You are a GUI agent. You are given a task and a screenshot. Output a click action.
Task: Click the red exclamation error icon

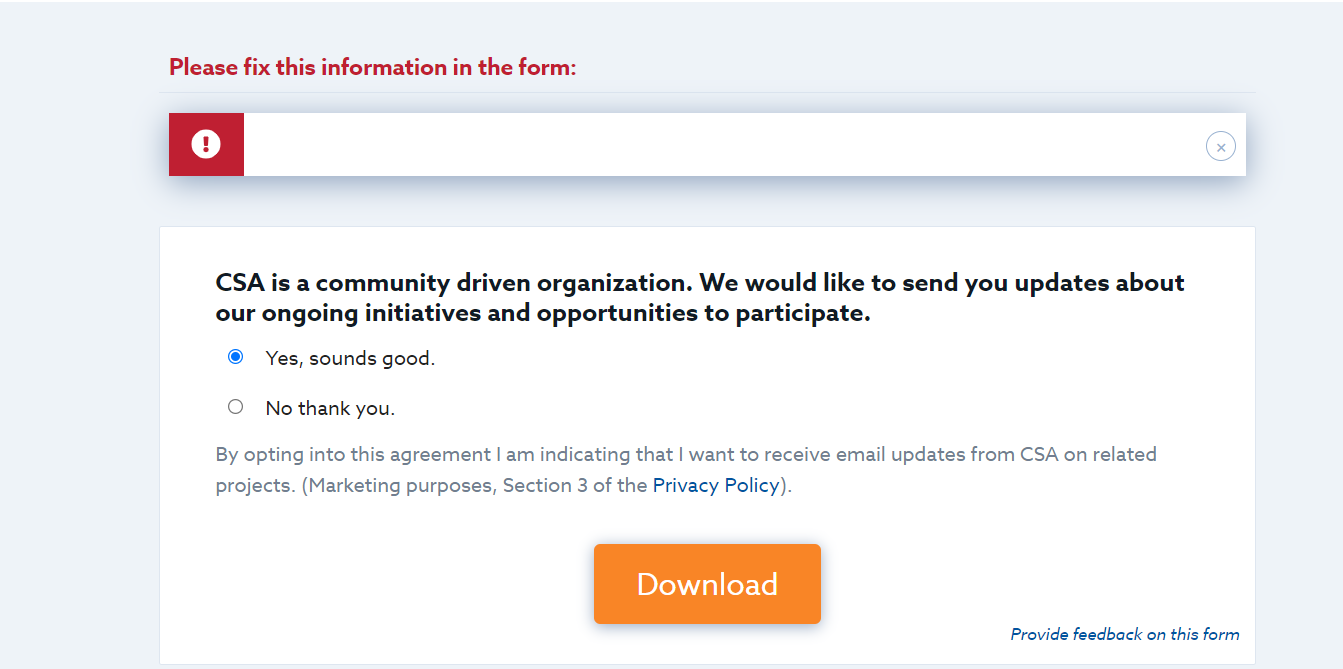pos(206,144)
